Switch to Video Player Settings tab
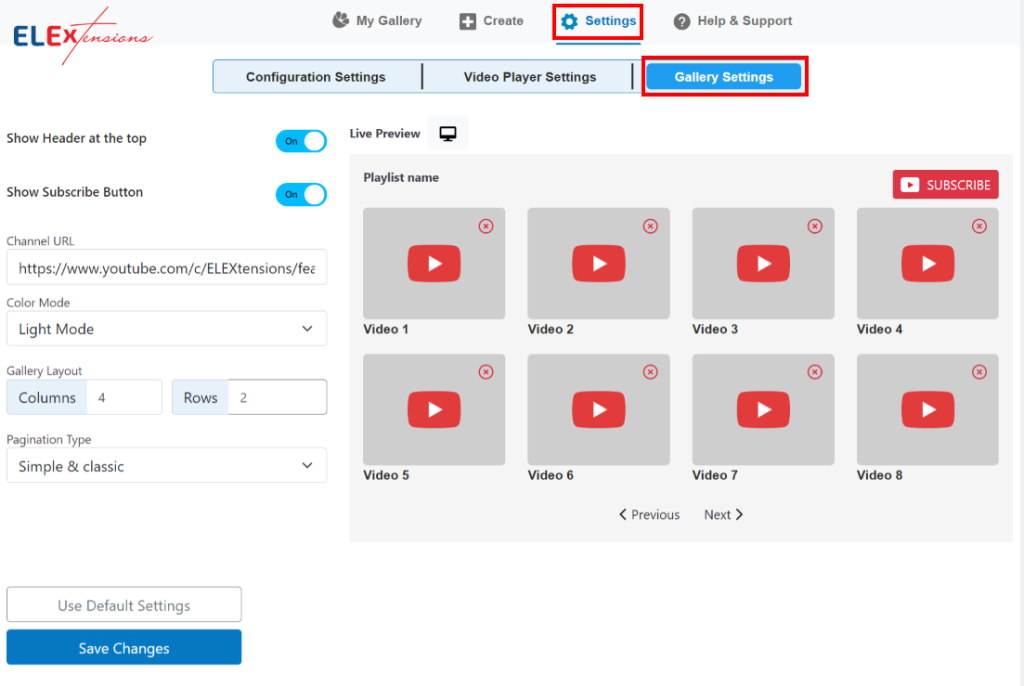1024x686 pixels. 530,77
